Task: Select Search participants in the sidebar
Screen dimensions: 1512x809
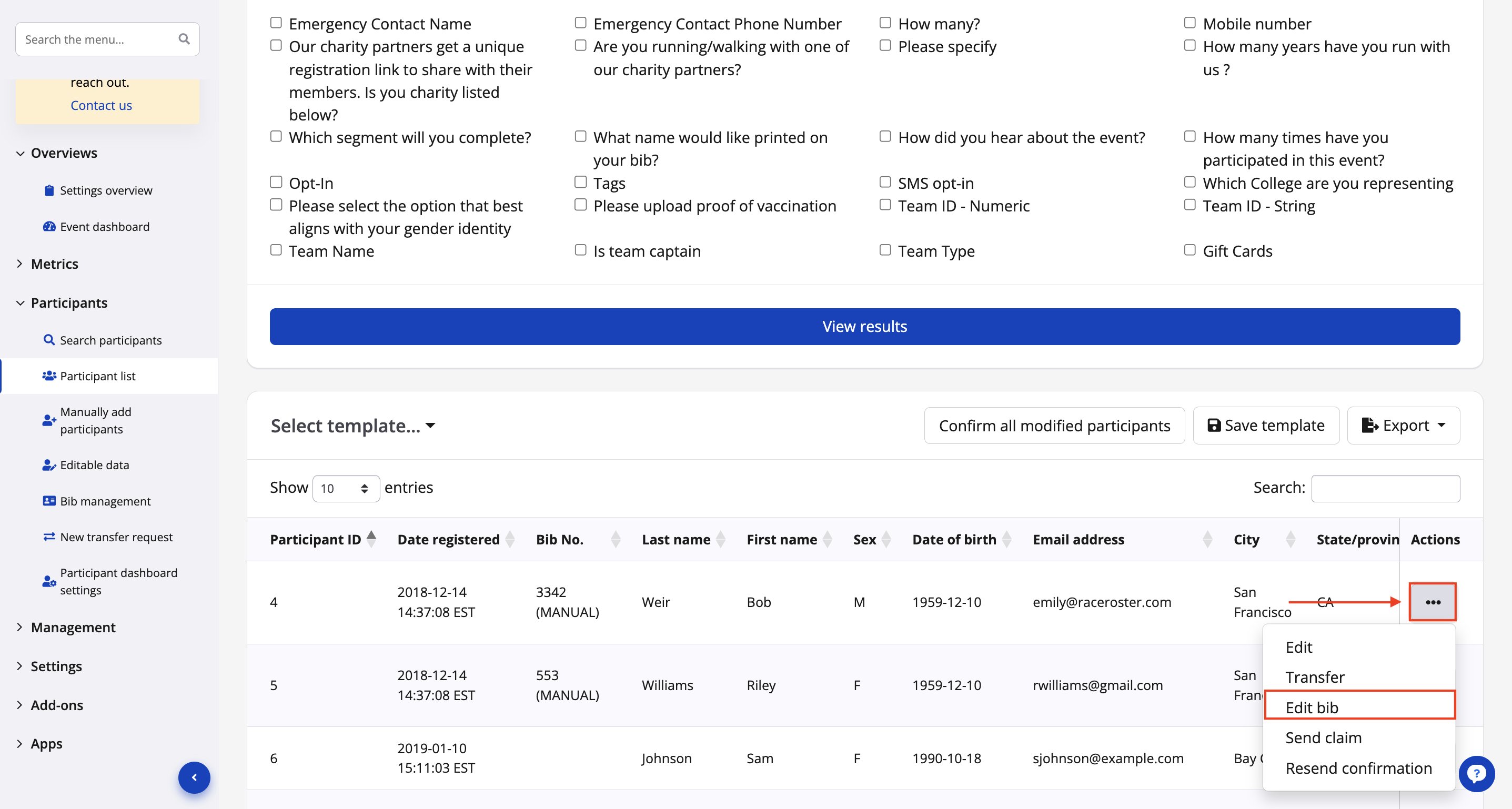Action: coord(111,340)
